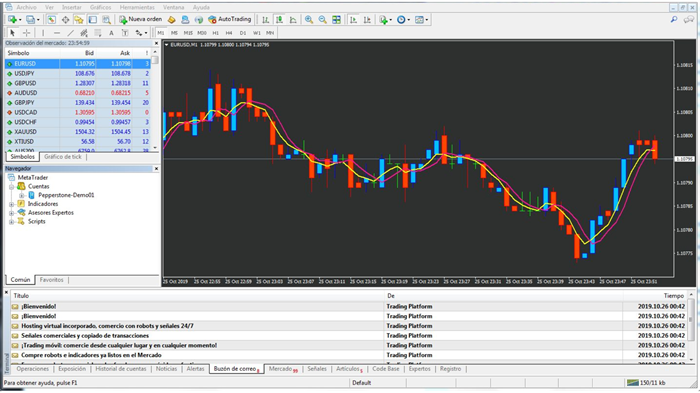This screenshot has width=700, height=393.
Task: Zoom out of the chart
Action: pyautogui.click(x=322, y=20)
